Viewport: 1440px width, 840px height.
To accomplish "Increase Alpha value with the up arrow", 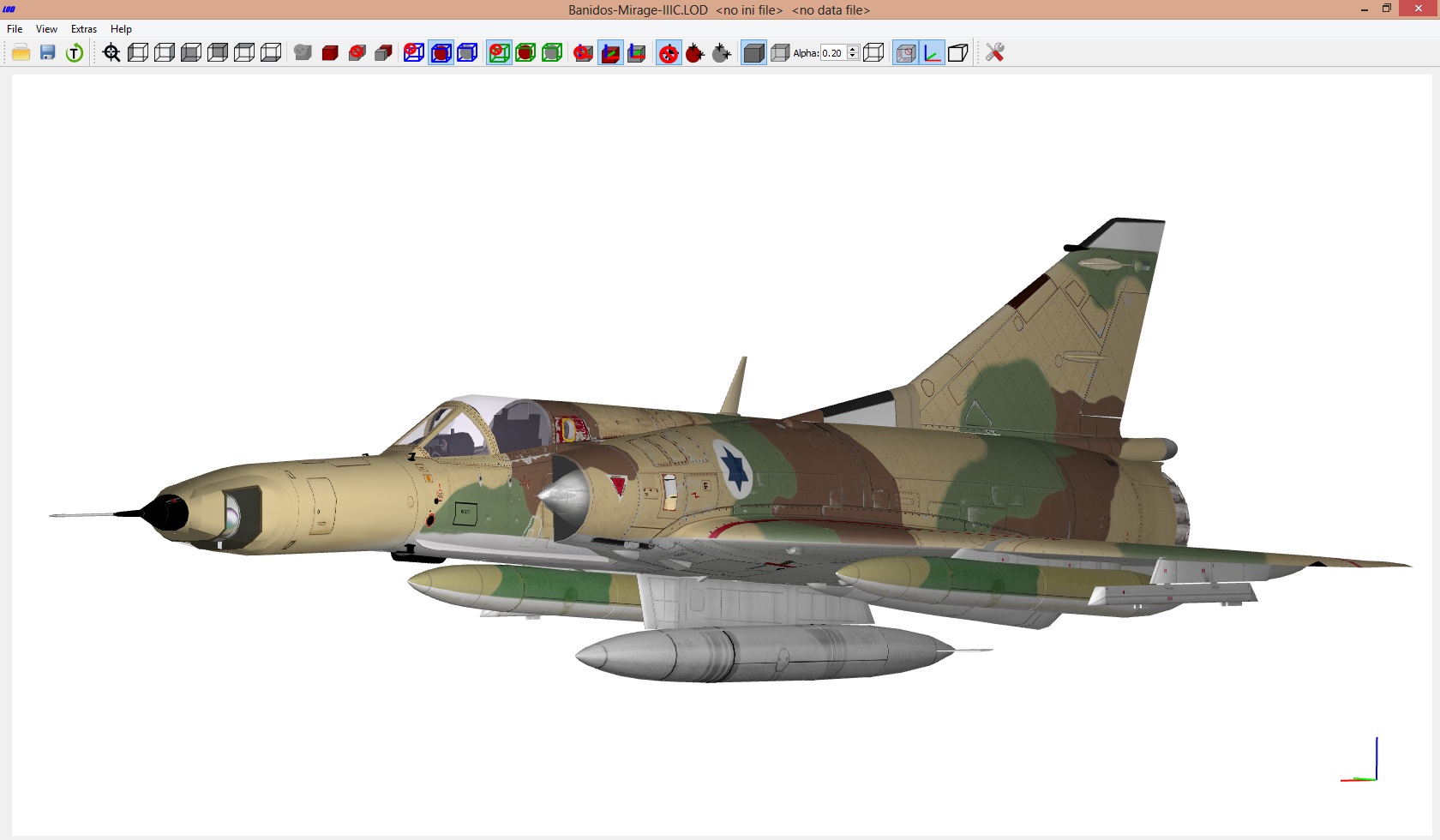I will click(x=853, y=49).
